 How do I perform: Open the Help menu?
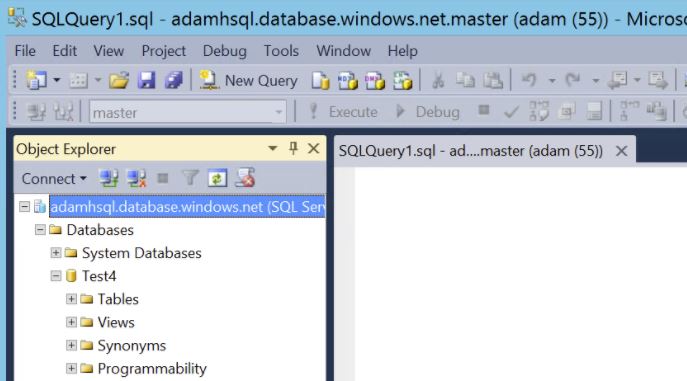coord(402,51)
